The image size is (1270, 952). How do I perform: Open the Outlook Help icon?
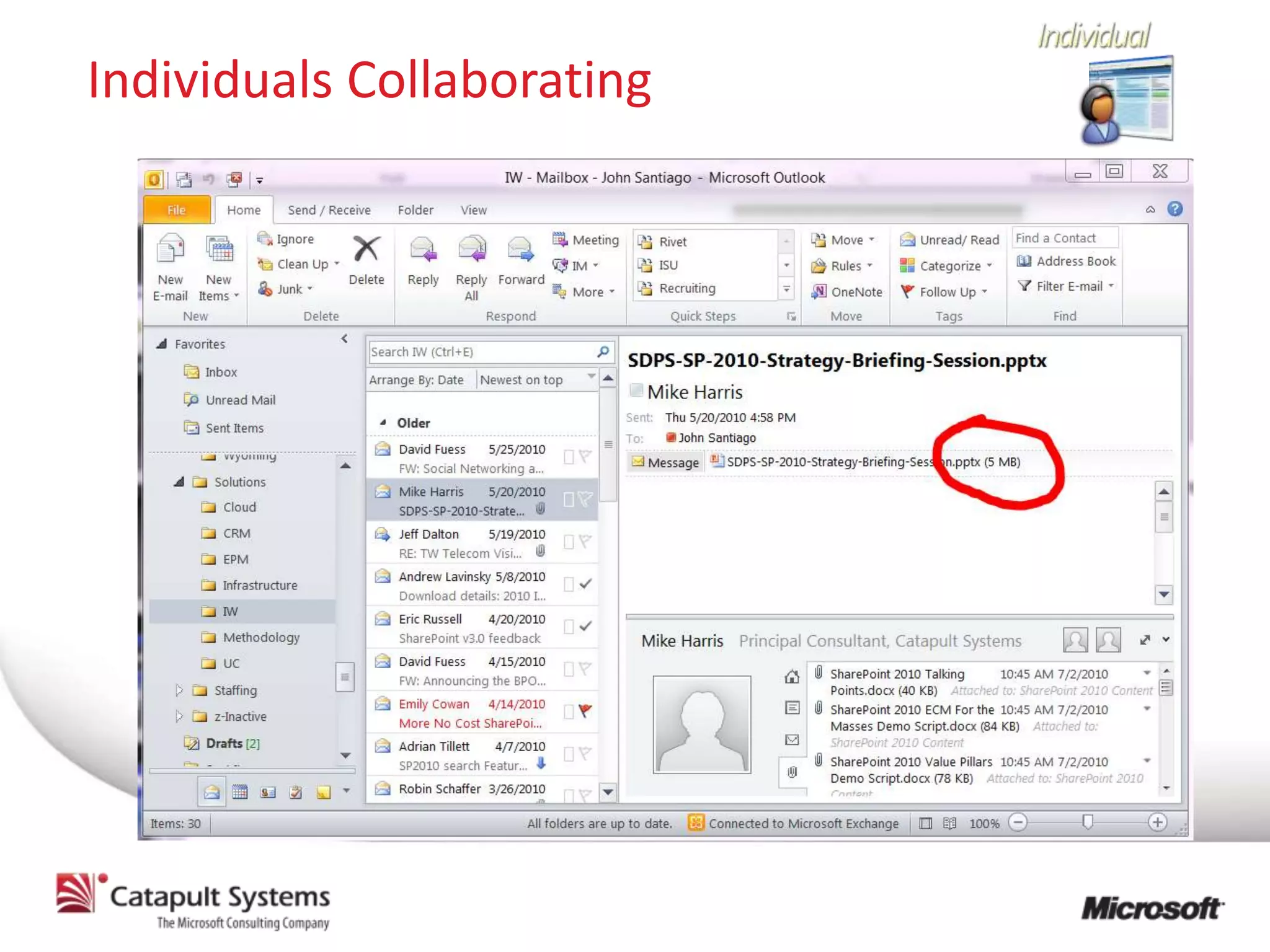(1175, 209)
